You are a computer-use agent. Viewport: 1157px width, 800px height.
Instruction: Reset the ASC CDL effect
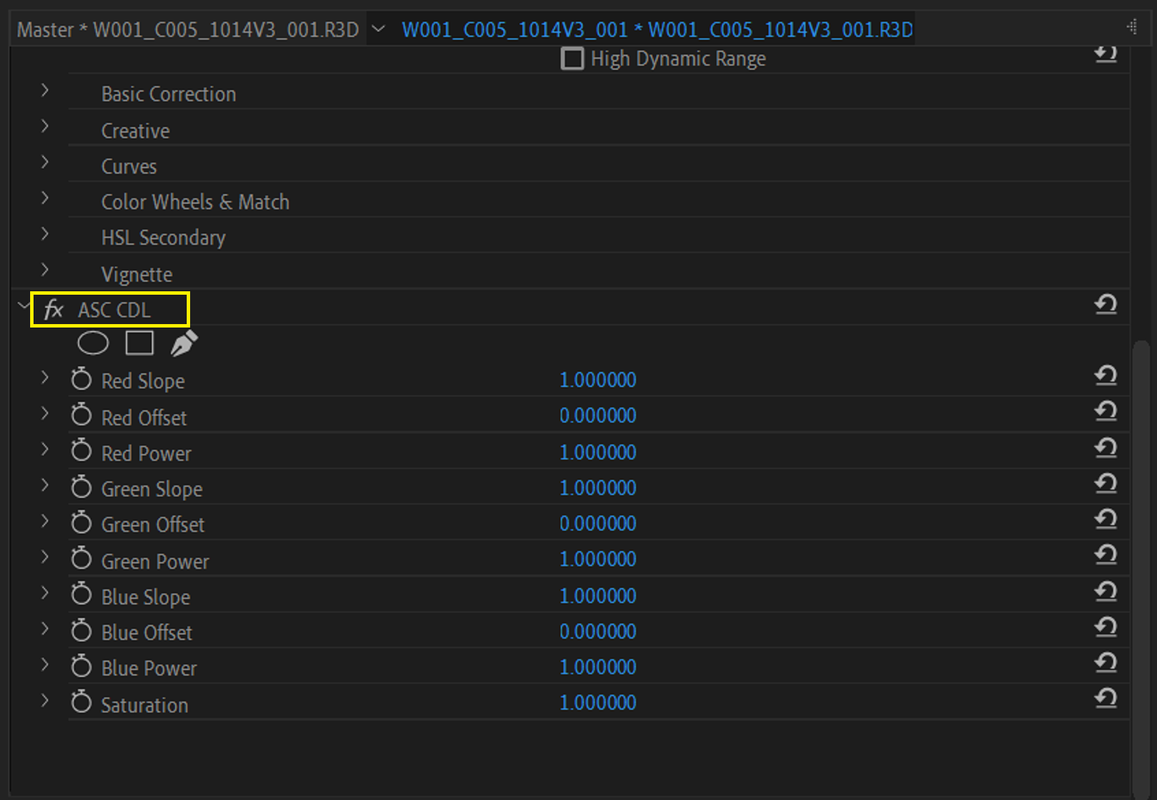click(x=1105, y=304)
